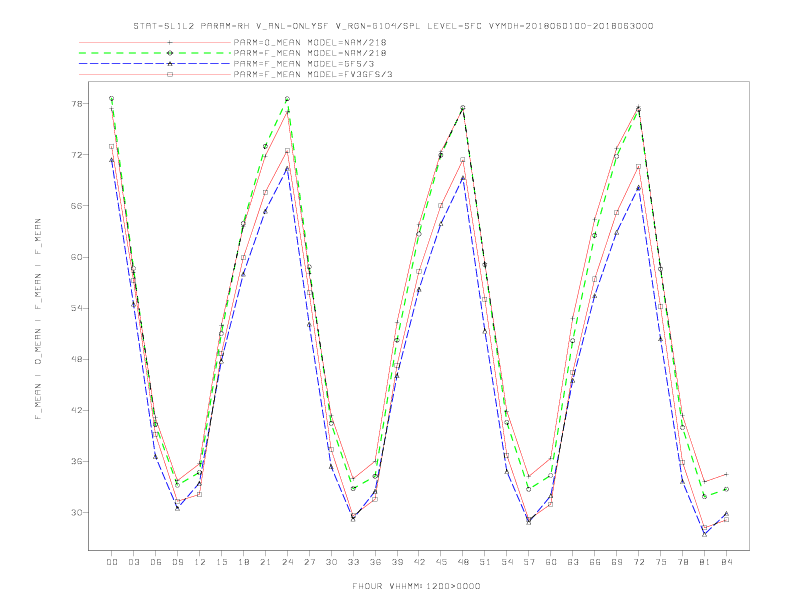792x612 pixels.
Task: Click x-axis forecast hour label 03
Action: pyautogui.click(x=133, y=562)
